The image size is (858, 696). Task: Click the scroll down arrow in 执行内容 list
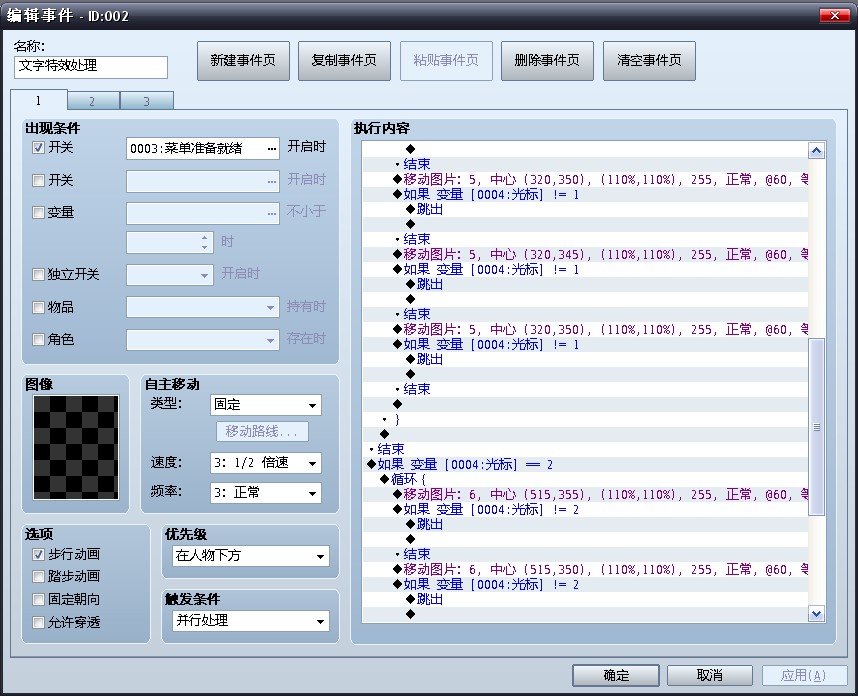(x=816, y=614)
